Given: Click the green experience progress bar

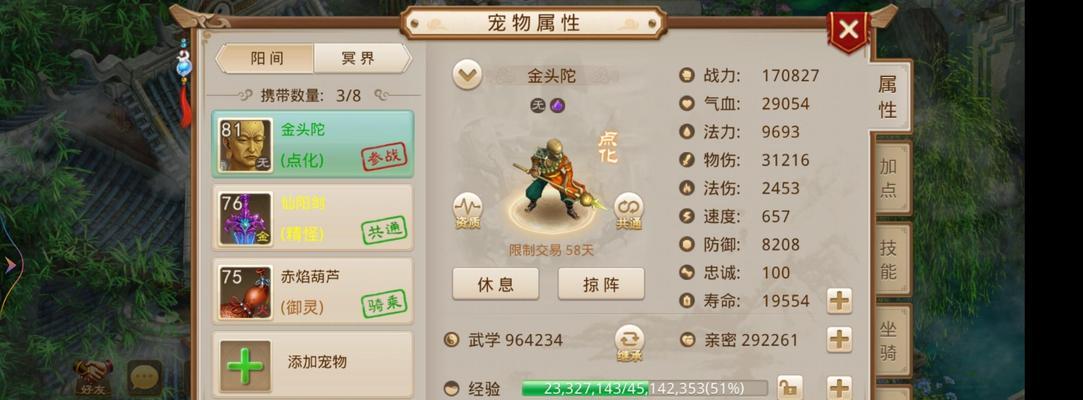Looking at the screenshot, I should coord(644,388).
